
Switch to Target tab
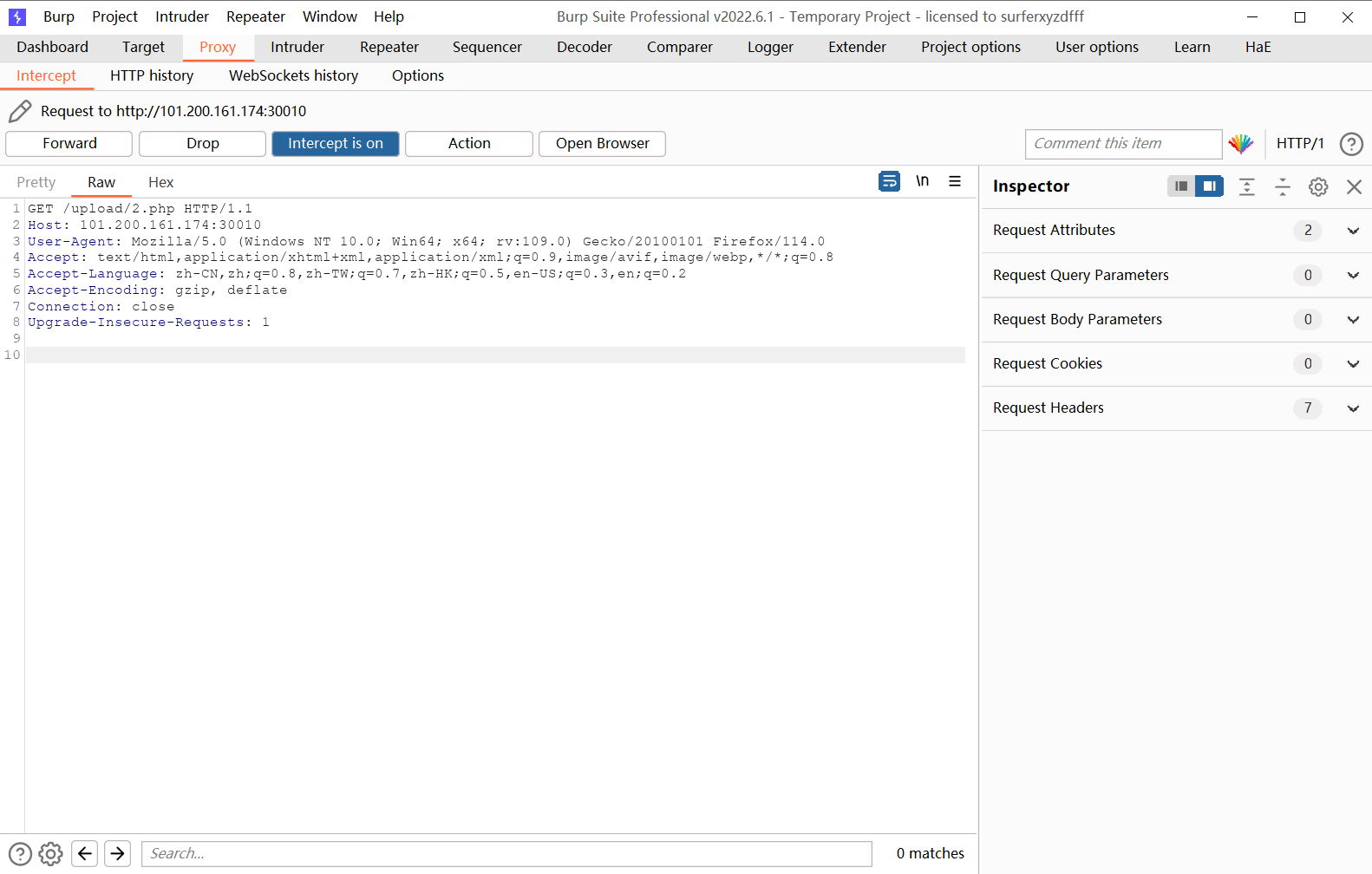click(143, 48)
